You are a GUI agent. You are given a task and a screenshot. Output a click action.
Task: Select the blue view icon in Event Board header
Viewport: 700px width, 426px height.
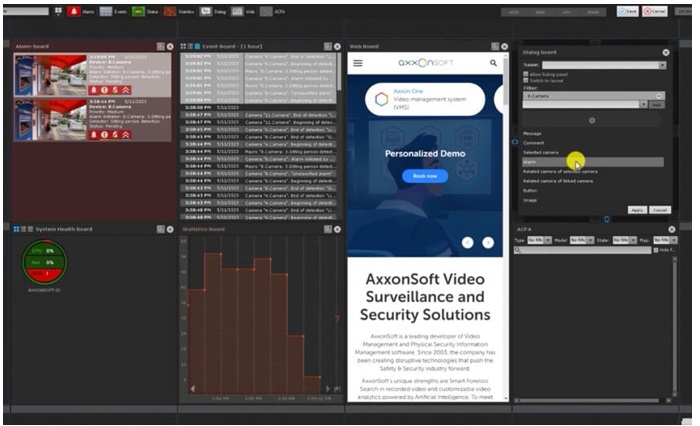tap(197, 46)
